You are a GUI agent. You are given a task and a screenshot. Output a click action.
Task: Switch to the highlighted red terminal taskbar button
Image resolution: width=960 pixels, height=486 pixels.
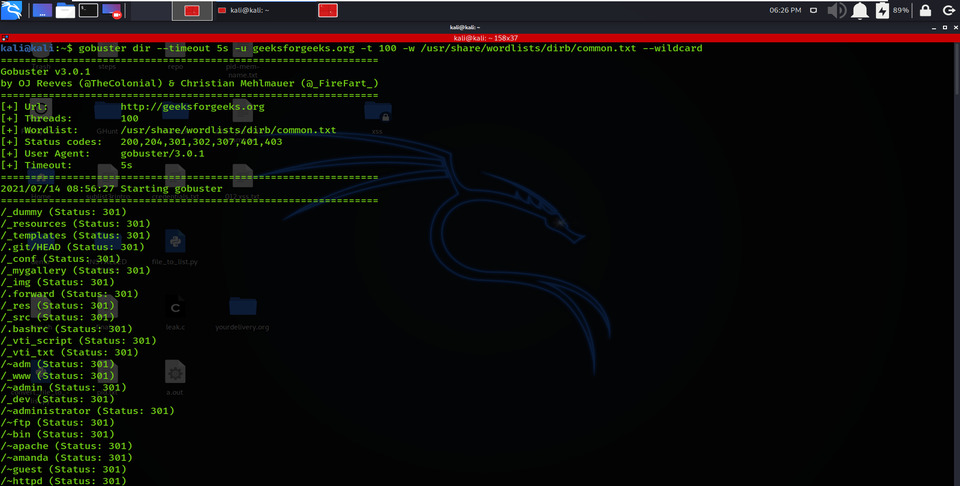click(192, 10)
